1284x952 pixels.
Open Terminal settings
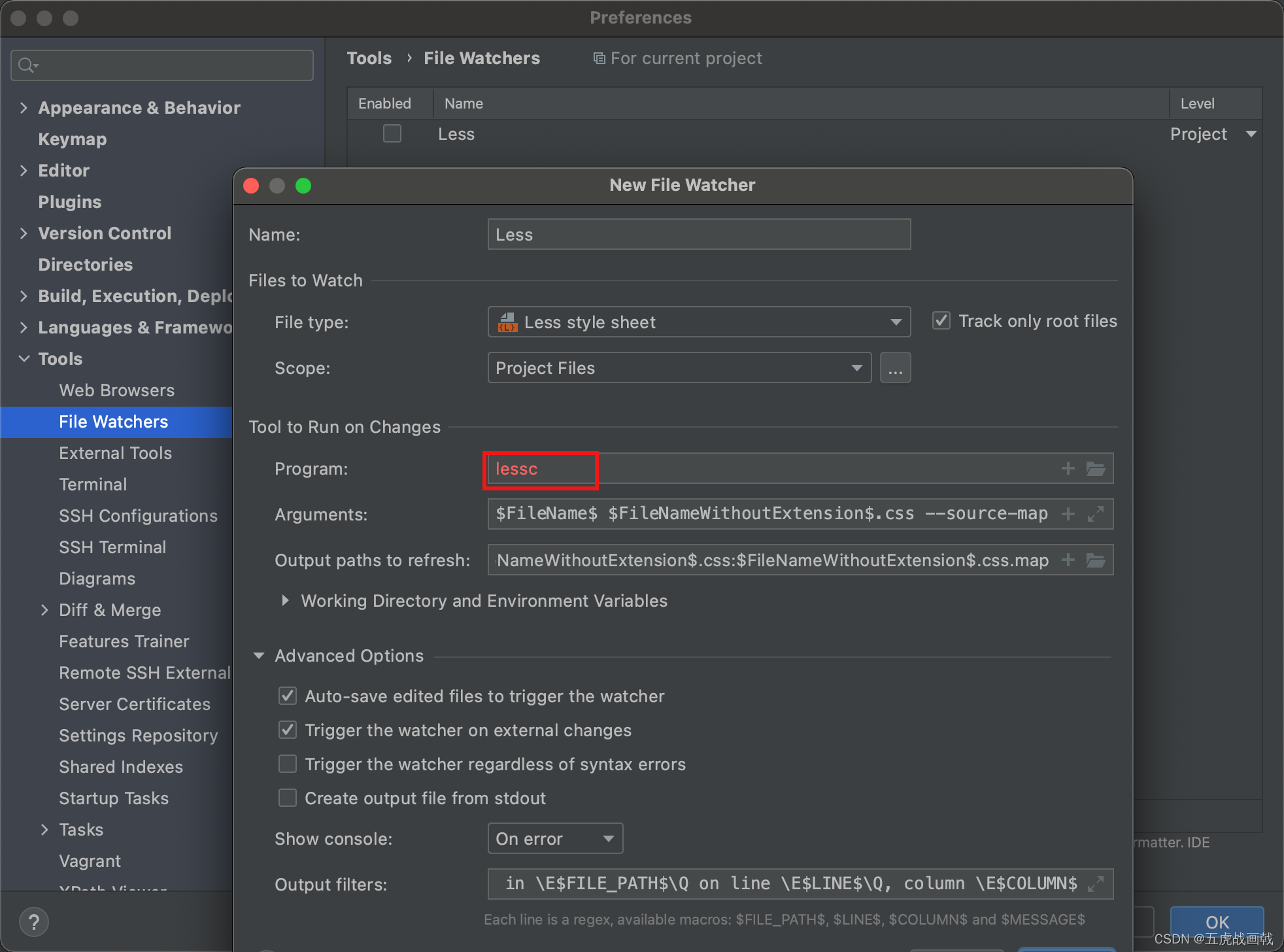coord(93,484)
